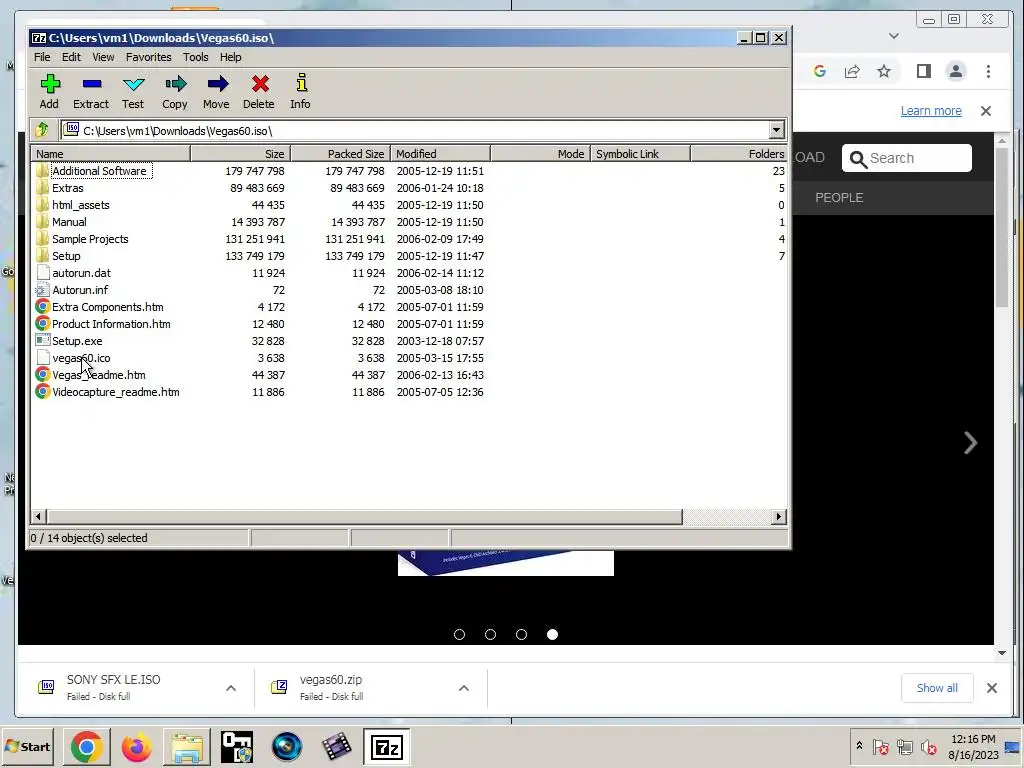Screen dimensions: 1024x768
Task: Open the Help menu
Action: tap(231, 57)
